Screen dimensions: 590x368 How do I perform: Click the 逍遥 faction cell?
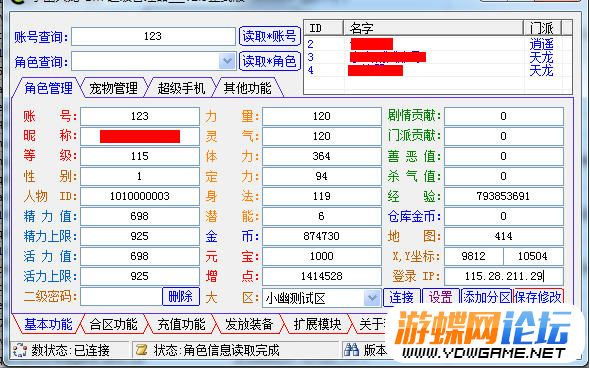pyautogui.click(x=542, y=44)
